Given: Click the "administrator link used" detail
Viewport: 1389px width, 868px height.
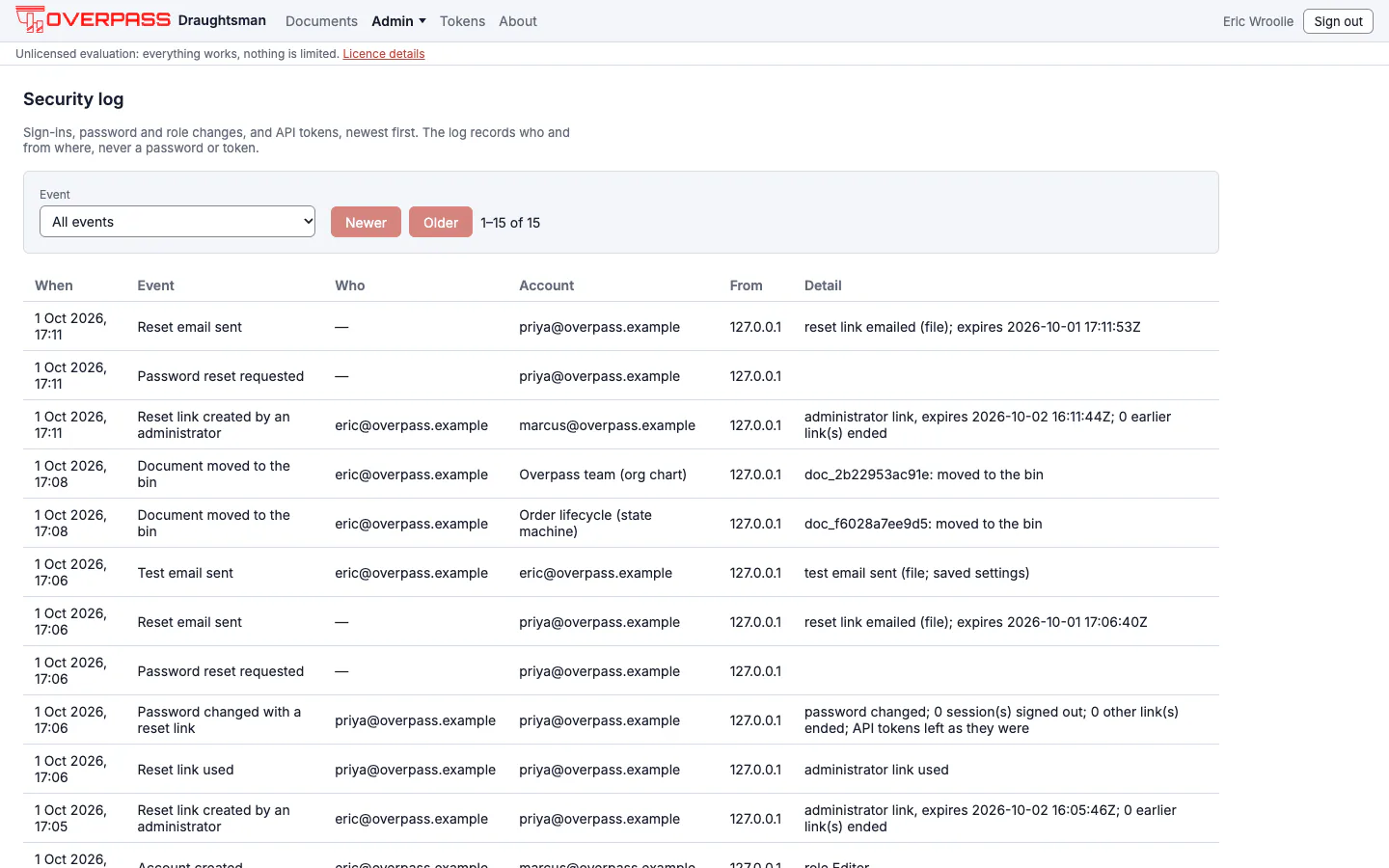Looking at the screenshot, I should point(877,770).
